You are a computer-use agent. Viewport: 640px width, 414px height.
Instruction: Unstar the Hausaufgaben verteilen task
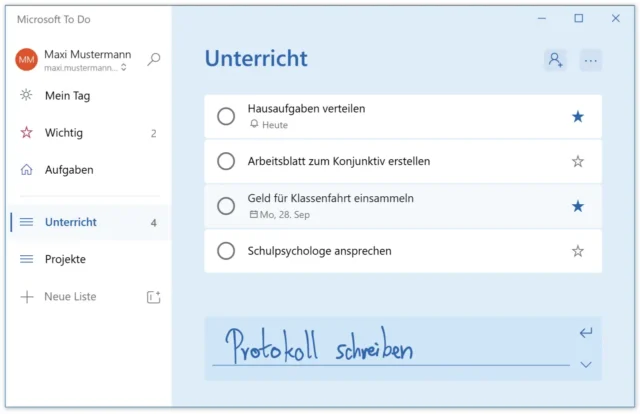pyautogui.click(x=577, y=117)
